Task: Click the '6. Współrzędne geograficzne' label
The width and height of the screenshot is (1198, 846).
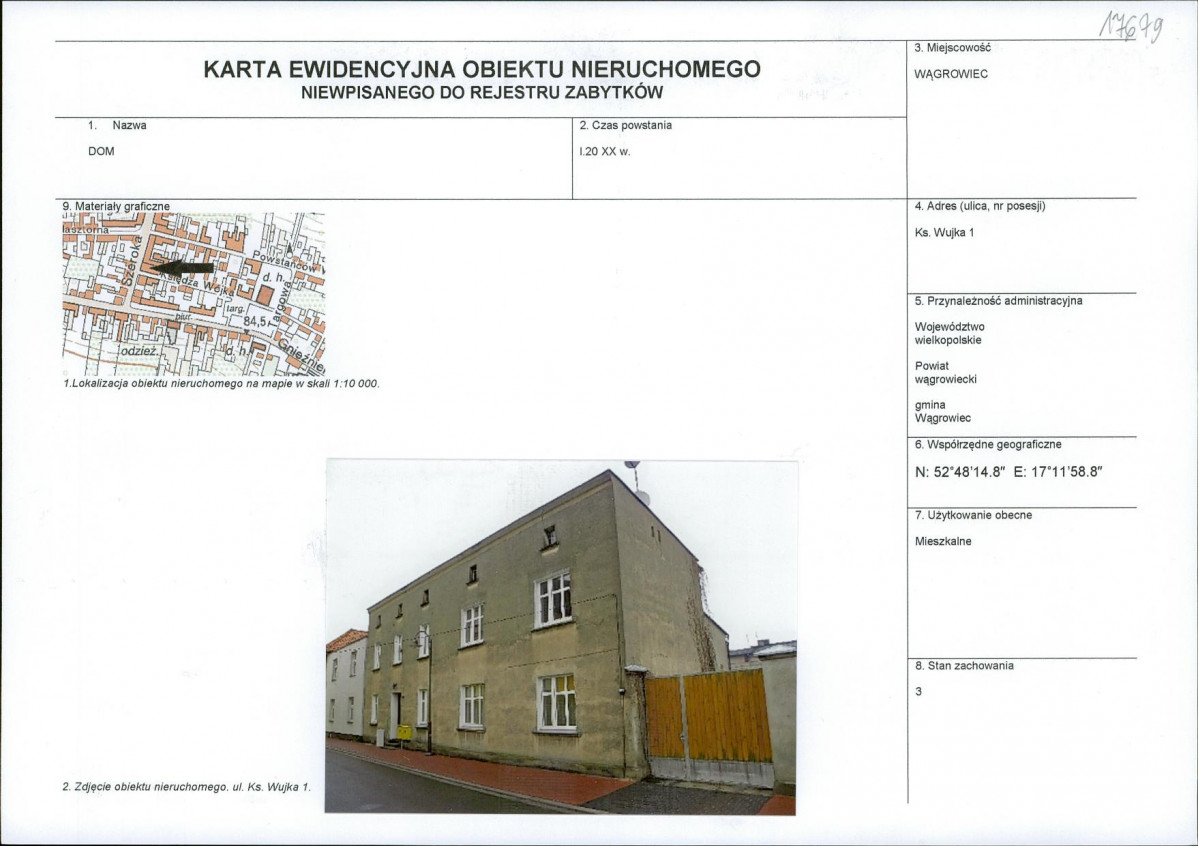Action: [988, 445]
